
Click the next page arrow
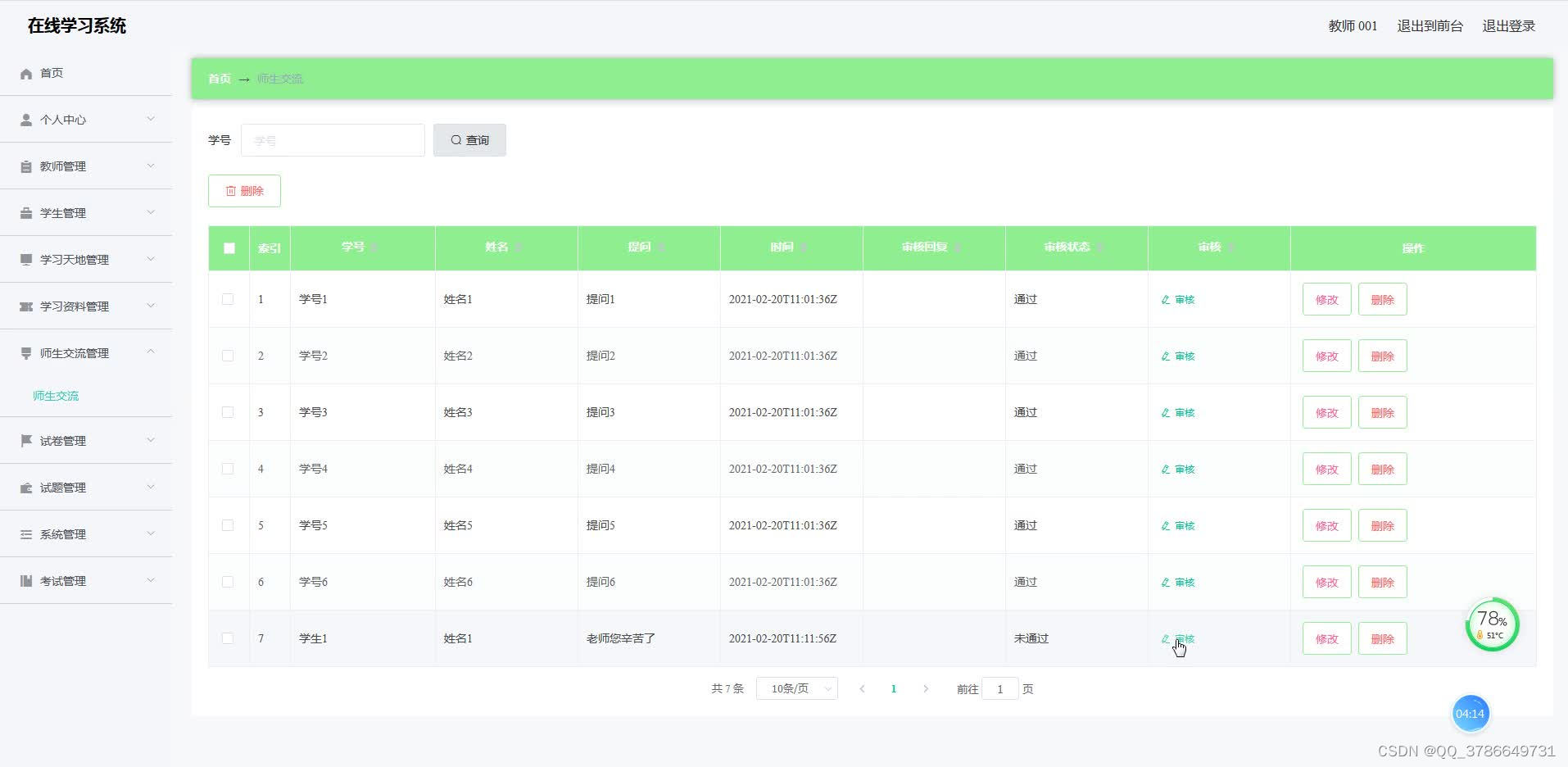926,689
